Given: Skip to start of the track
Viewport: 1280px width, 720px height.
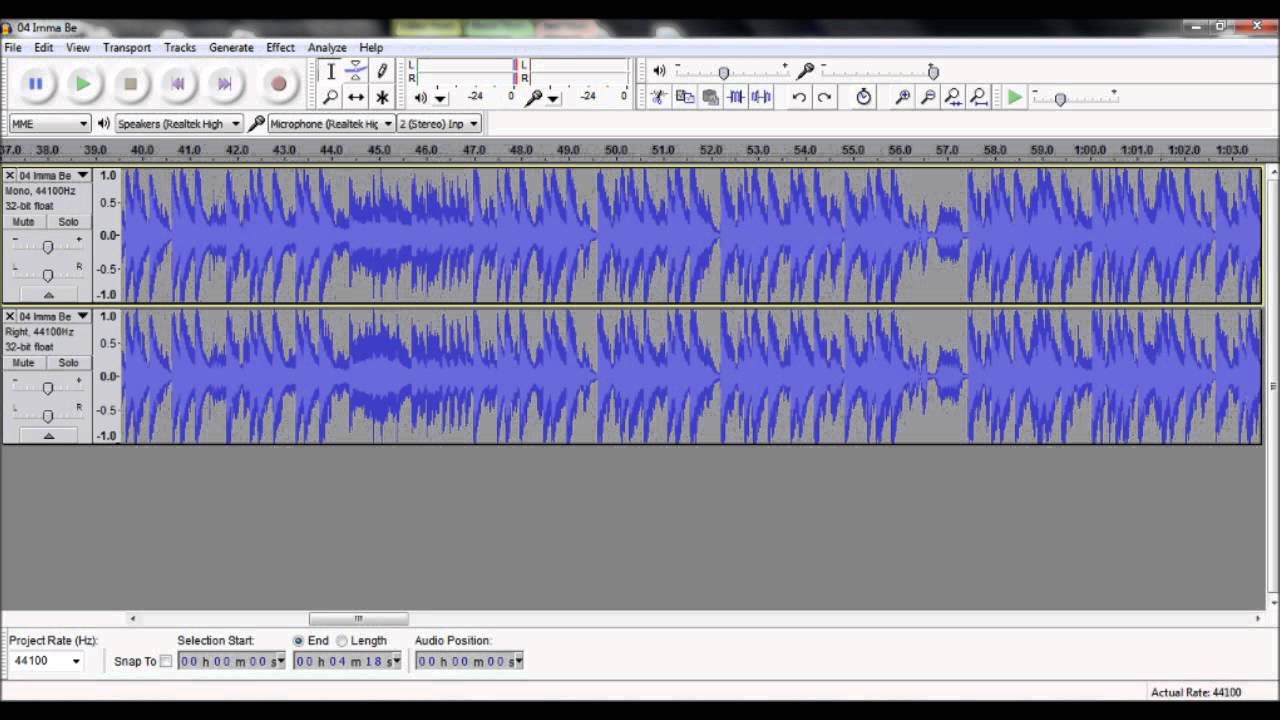Looking at the screenshot, I should tap(177, 85).
